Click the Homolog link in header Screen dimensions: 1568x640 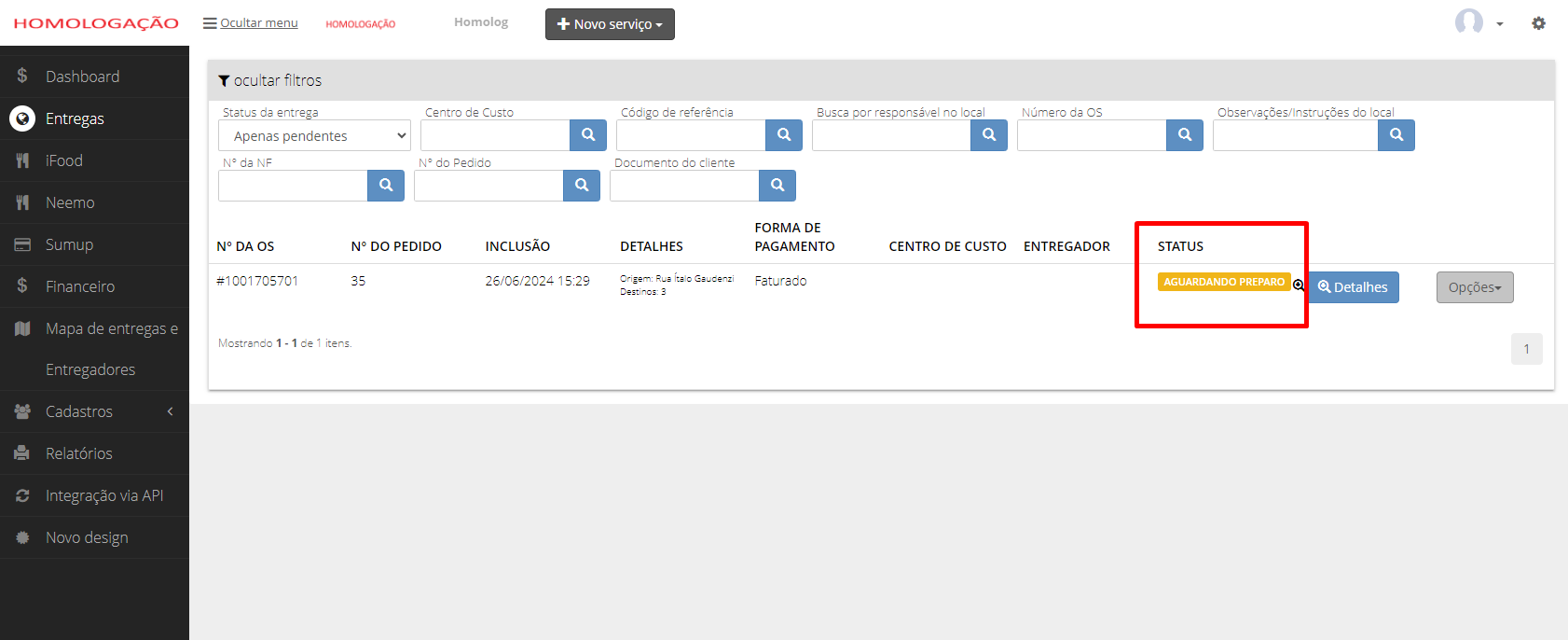tap(481, 22)
